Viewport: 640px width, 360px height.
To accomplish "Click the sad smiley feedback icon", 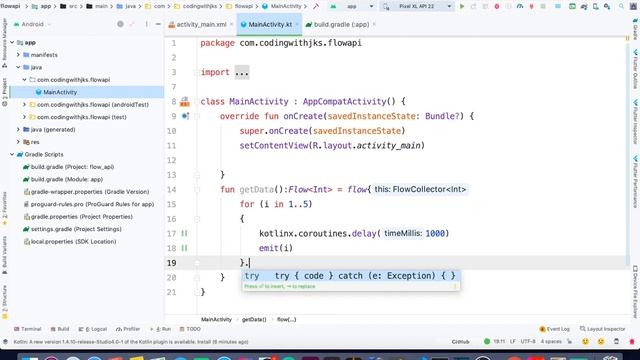I will click(x=601, y=342).
